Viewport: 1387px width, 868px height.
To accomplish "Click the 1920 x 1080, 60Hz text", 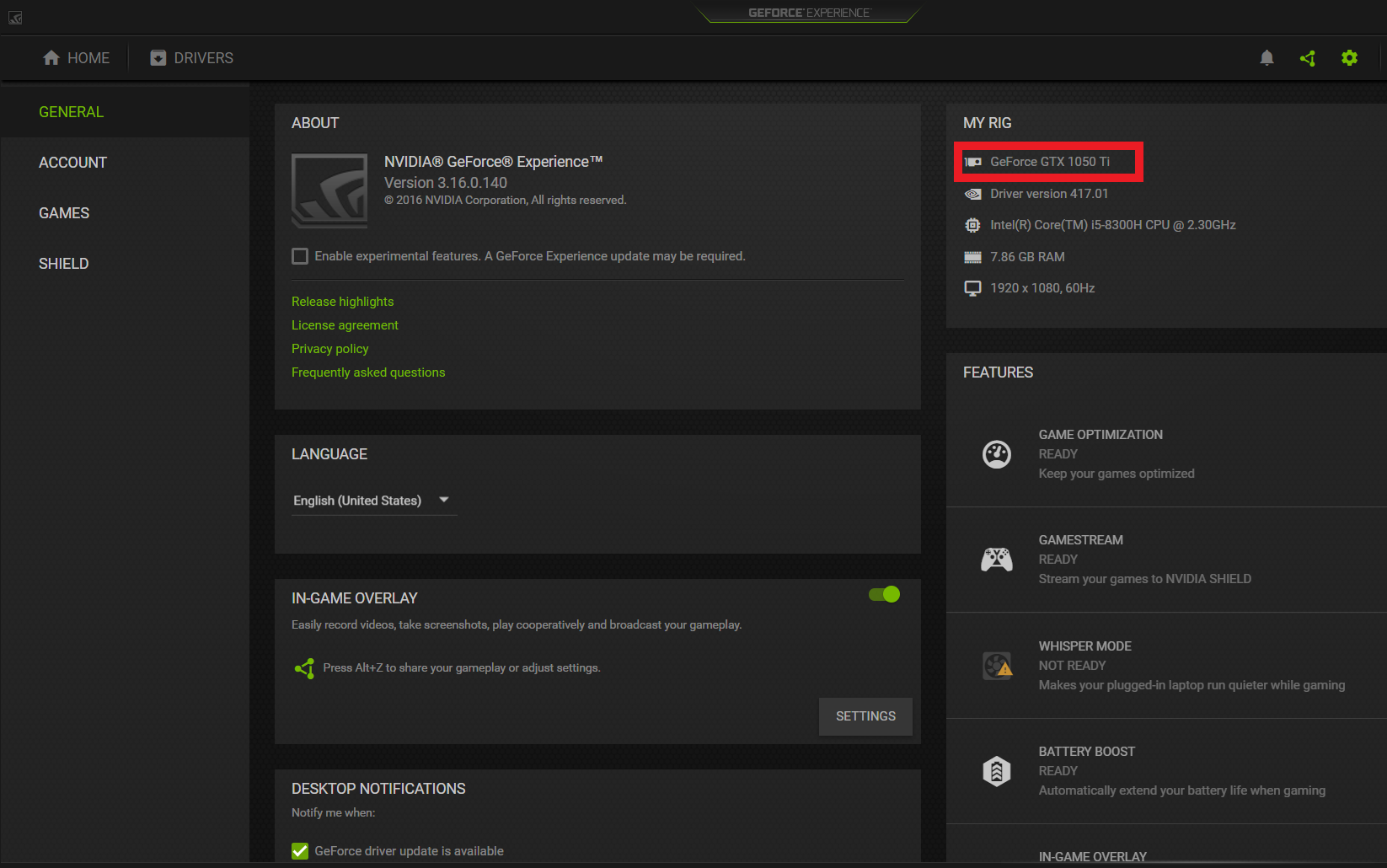I will pyautogui.click(x=1042, y=288).
